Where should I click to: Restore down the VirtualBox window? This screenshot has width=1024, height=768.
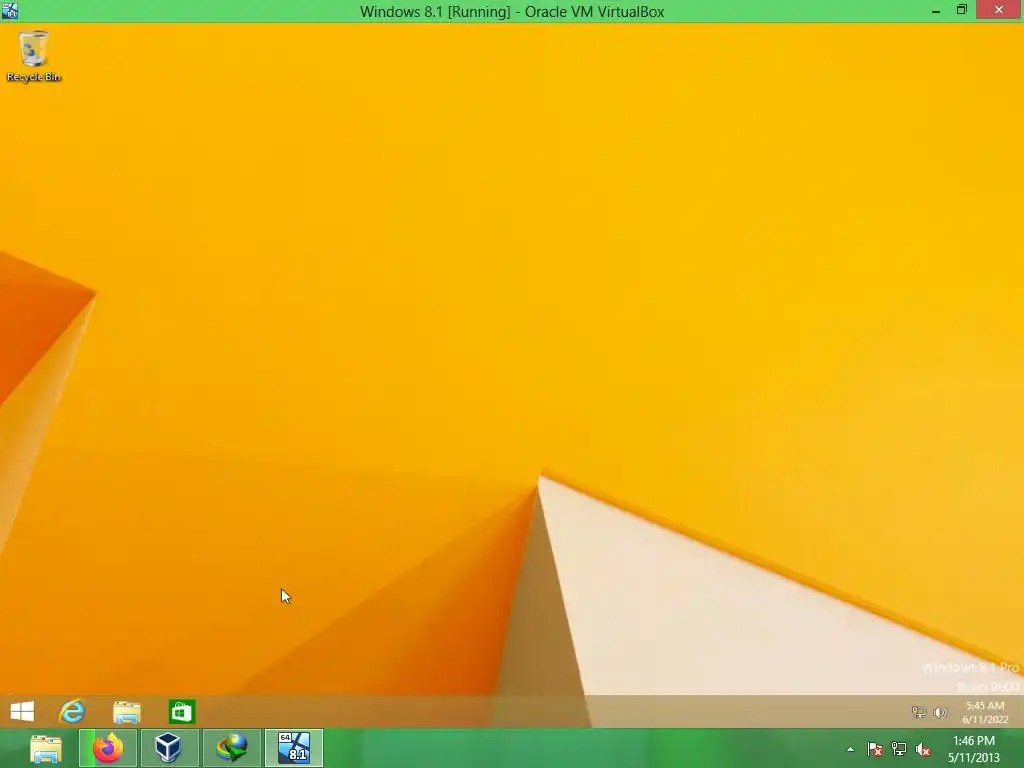pos(961,10)
